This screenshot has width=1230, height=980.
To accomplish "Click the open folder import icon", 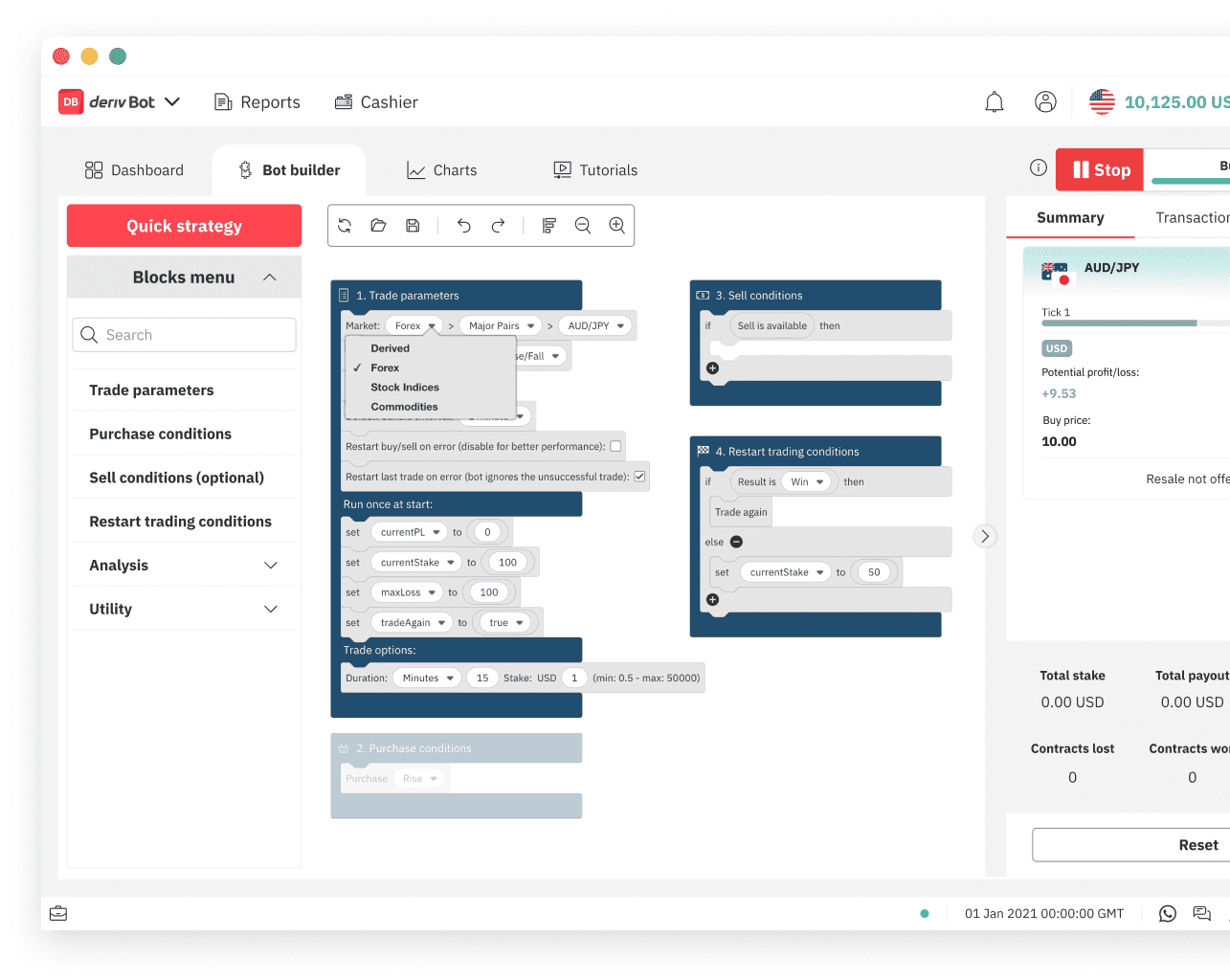I will [378, 226].
